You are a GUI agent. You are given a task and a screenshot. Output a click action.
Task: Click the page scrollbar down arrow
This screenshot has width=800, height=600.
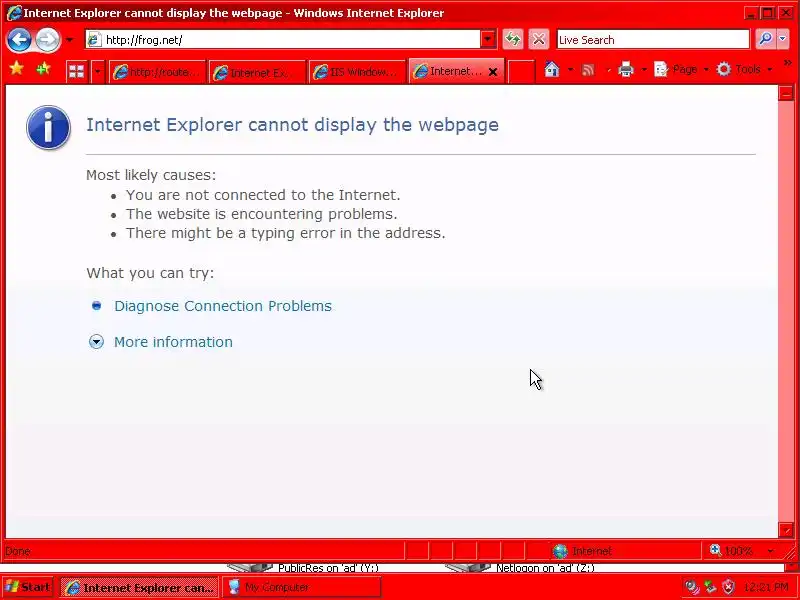click(x=786, y=530)
